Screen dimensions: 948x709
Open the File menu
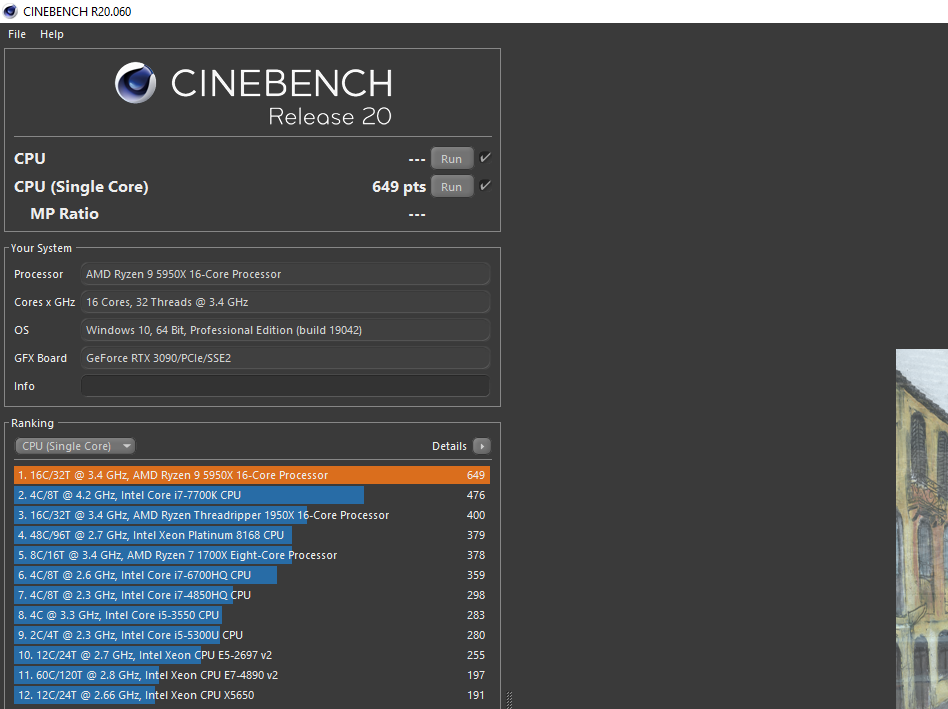[17, 34]
